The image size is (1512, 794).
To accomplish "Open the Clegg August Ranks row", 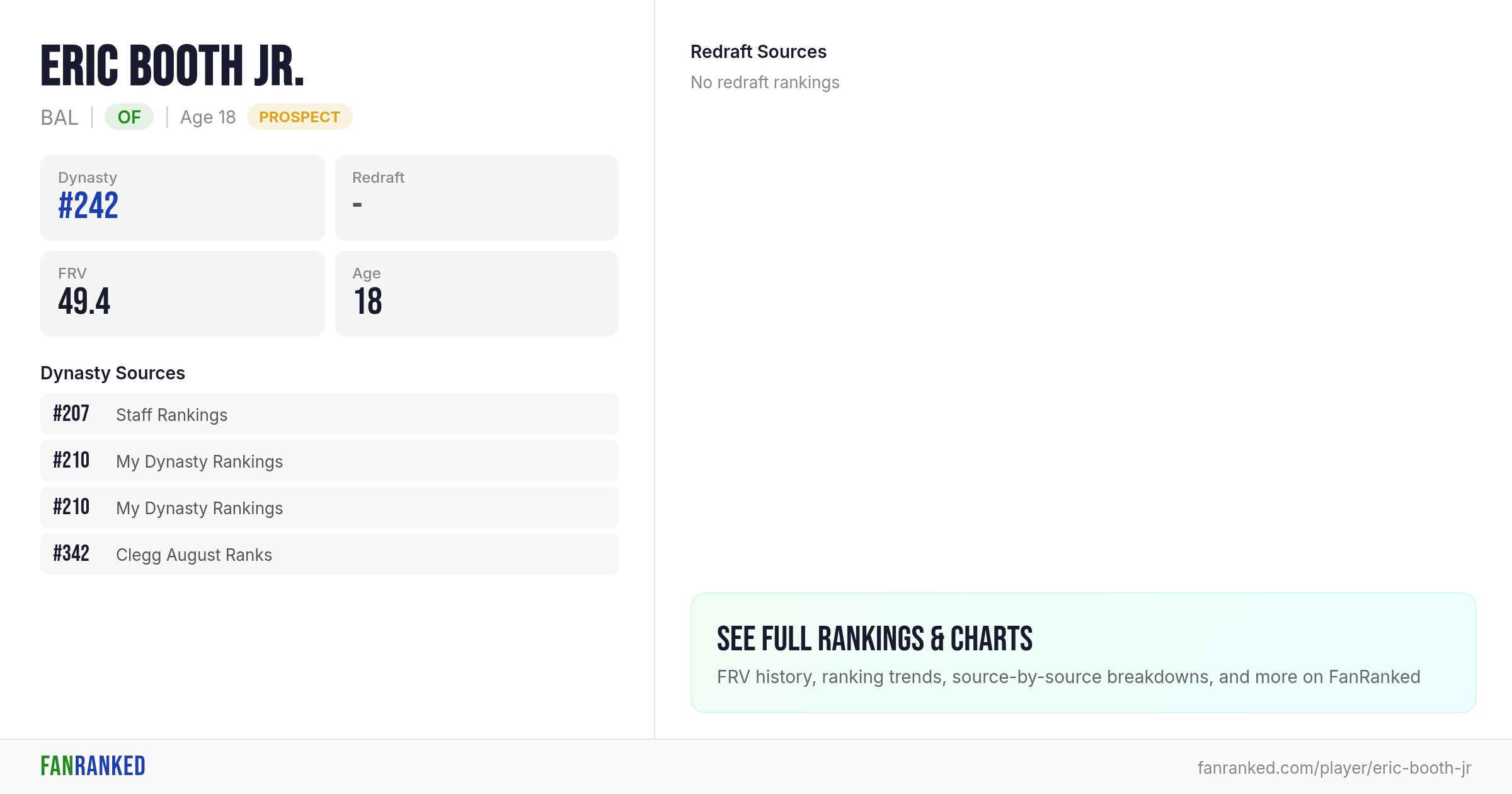I will coord(329,555).
